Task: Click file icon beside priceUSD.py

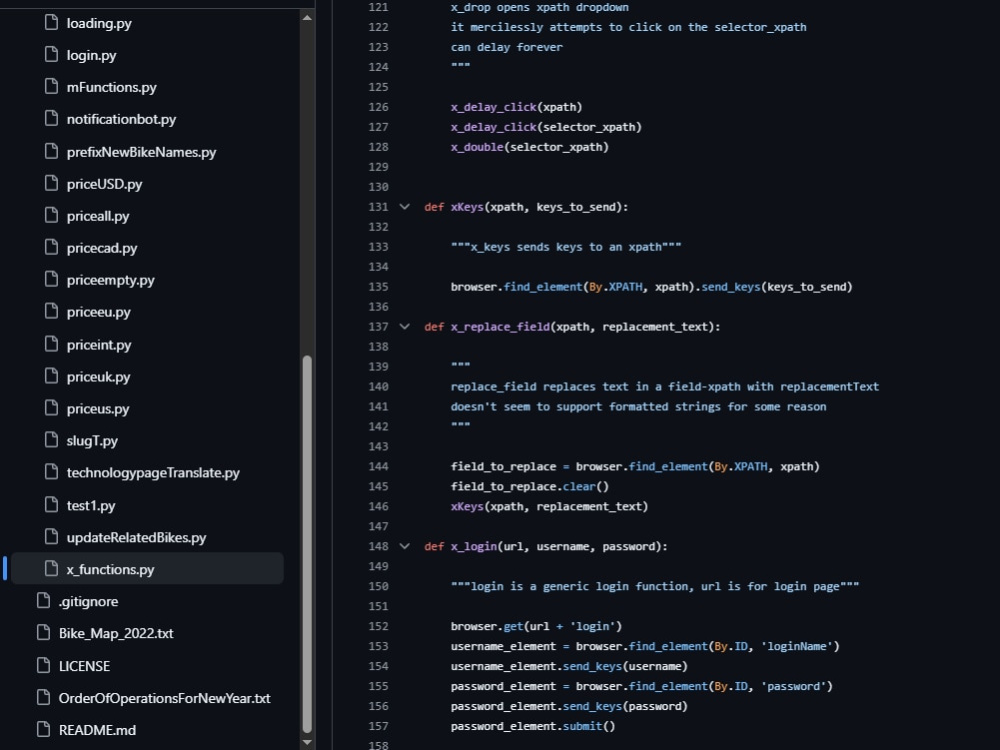Action: (52, 183)
